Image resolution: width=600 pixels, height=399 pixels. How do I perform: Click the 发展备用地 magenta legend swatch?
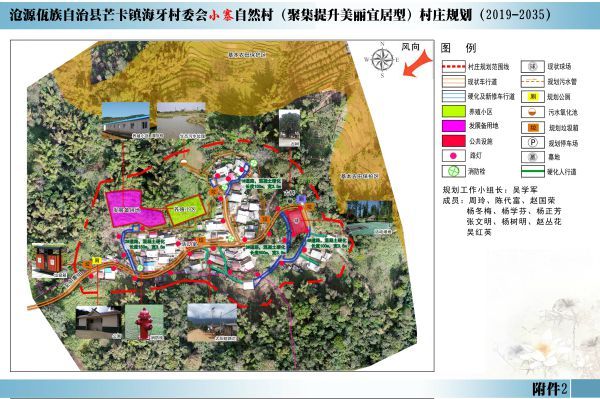[x=453, y=126]
